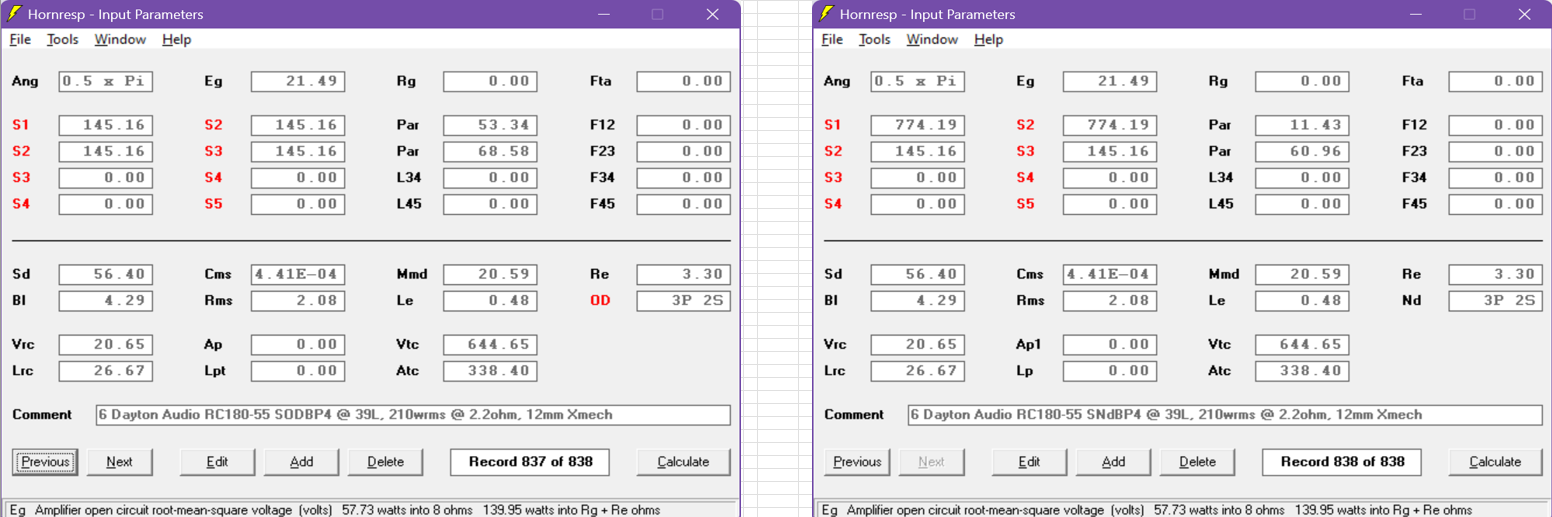The height and width of the screenshot is (517, 1552).
Task: Select Ang field in left window
Action: coord(105,81)
